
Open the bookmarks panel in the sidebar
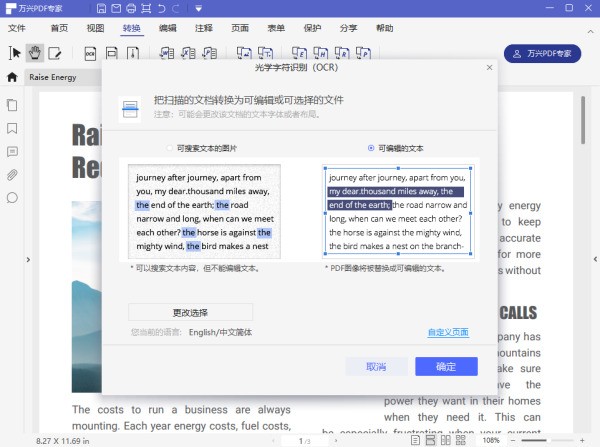tap(12, 128)
